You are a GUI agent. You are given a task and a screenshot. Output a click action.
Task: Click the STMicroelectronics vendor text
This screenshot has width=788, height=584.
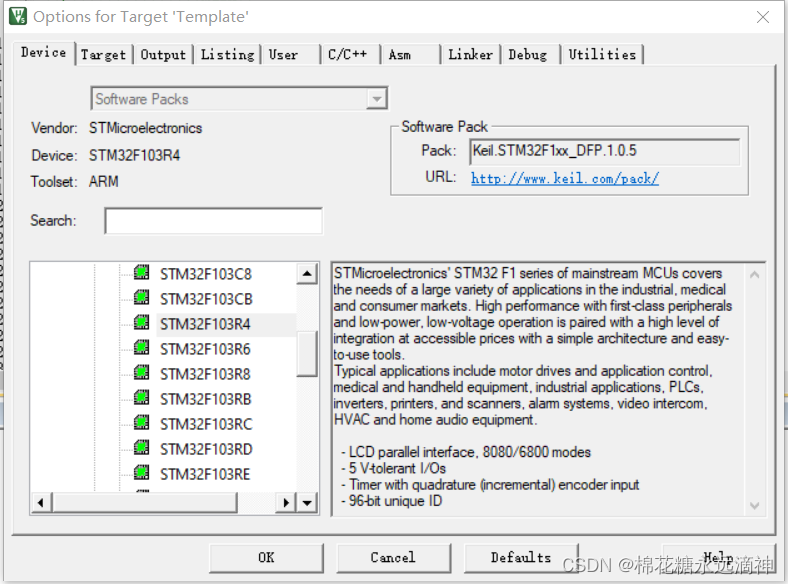click(x=146, y=128)
